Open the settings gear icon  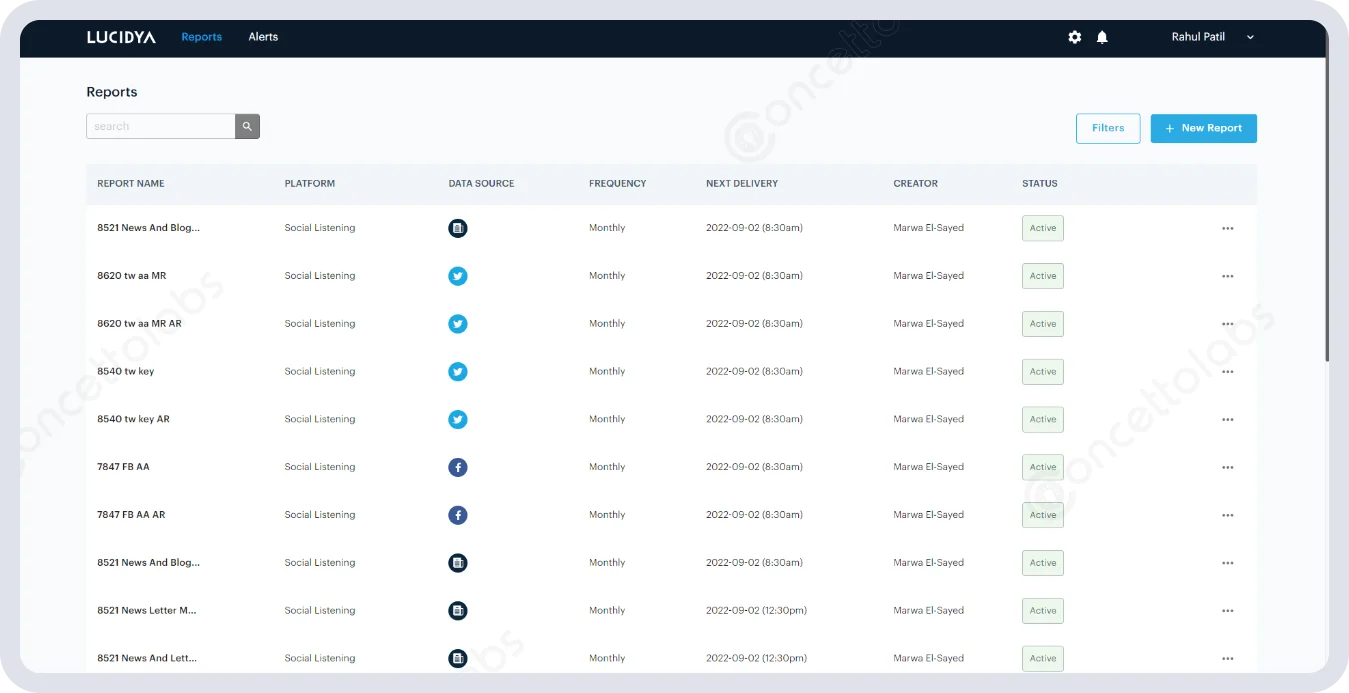click(x=1074, y=36)
